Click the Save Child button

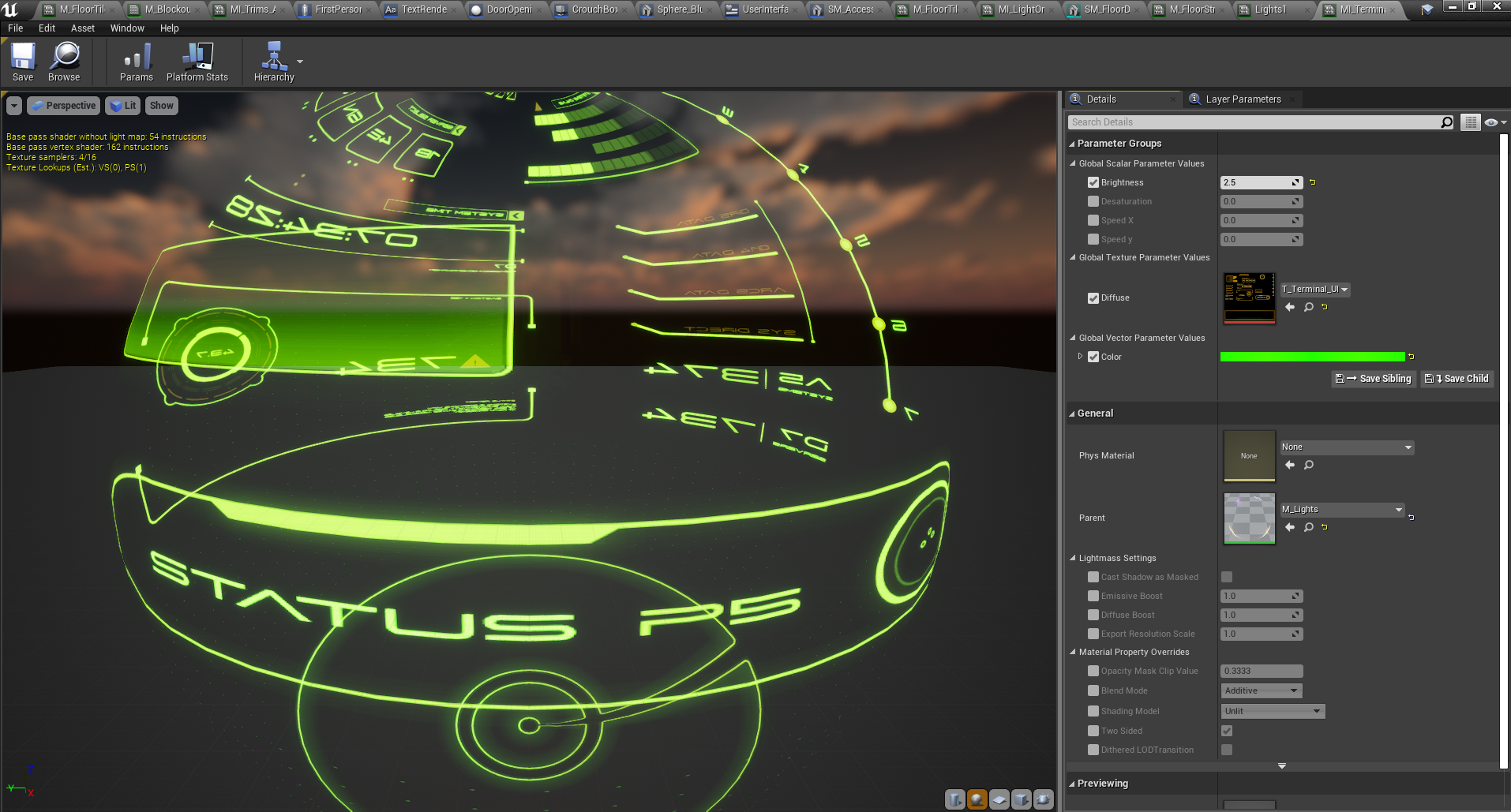[x=1457, y=379]
